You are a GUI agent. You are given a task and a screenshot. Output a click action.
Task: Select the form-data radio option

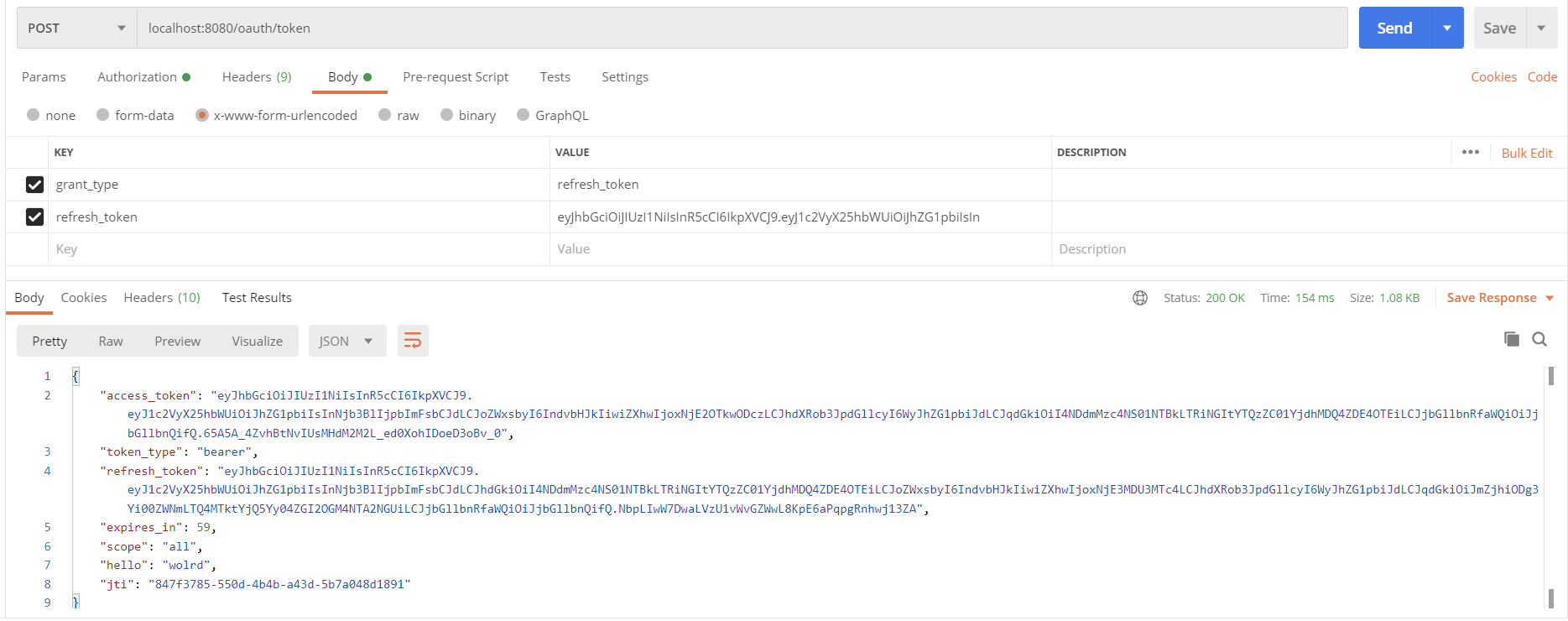(103, 115)
